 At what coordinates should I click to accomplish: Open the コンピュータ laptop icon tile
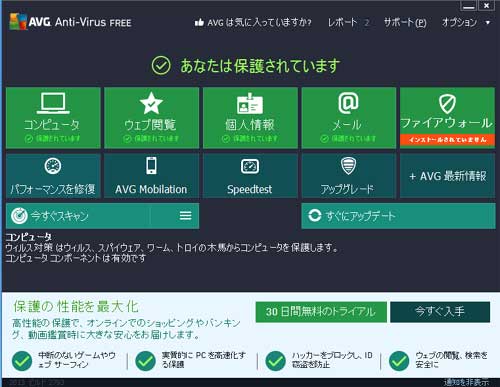click(53, 103)
